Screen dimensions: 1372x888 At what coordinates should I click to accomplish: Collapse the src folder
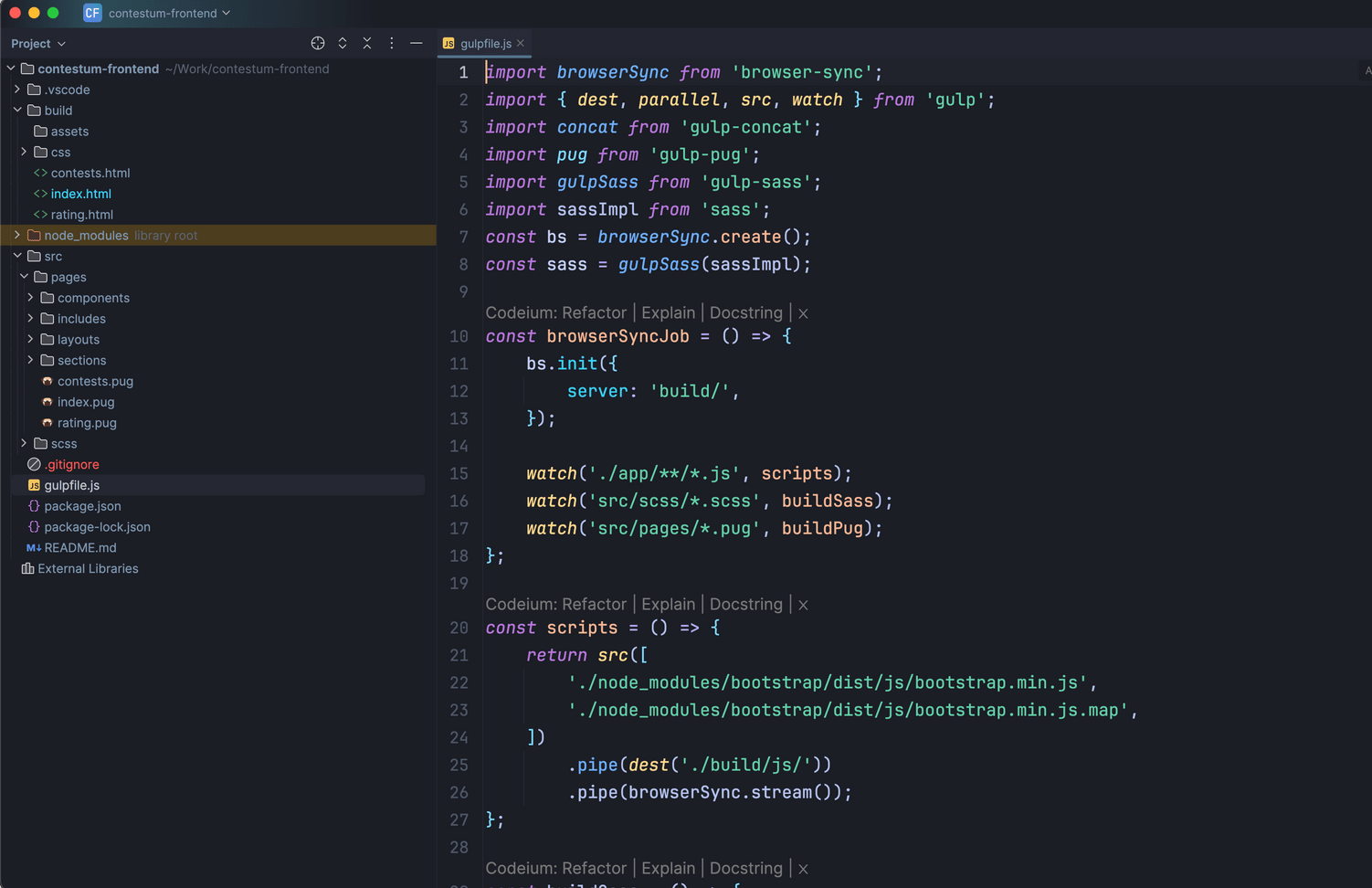point(17,256)
